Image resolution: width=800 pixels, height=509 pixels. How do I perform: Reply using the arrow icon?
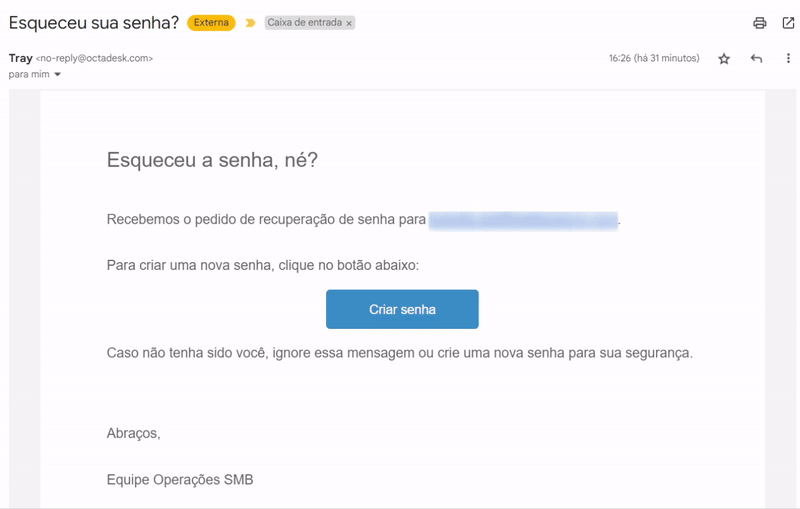[756, 59]
